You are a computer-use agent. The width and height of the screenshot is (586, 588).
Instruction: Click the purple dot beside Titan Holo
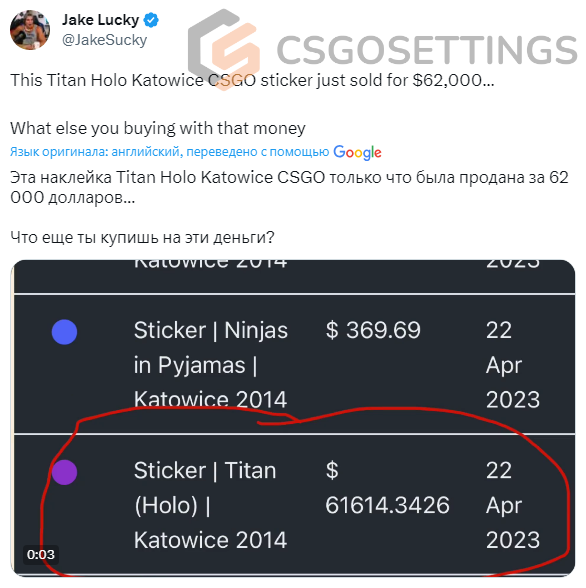[64, 472]
